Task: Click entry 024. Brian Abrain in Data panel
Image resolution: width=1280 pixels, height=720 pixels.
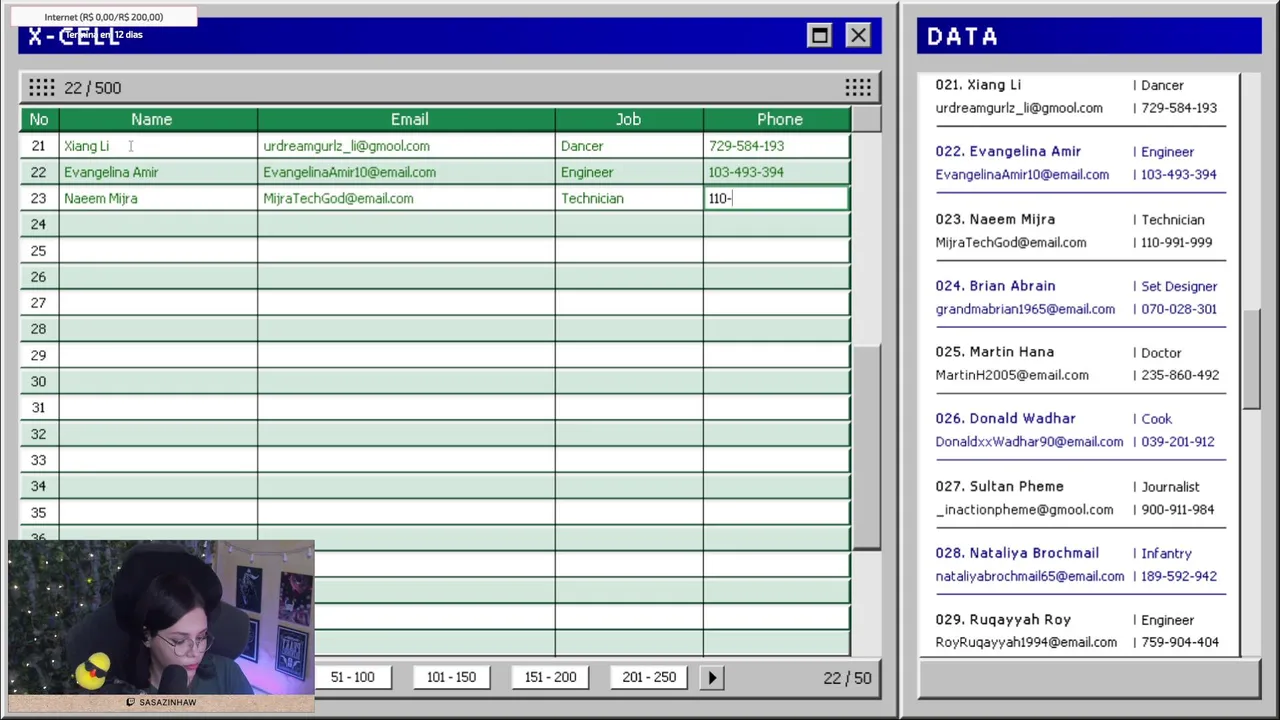Action: [x=995, y=286]
